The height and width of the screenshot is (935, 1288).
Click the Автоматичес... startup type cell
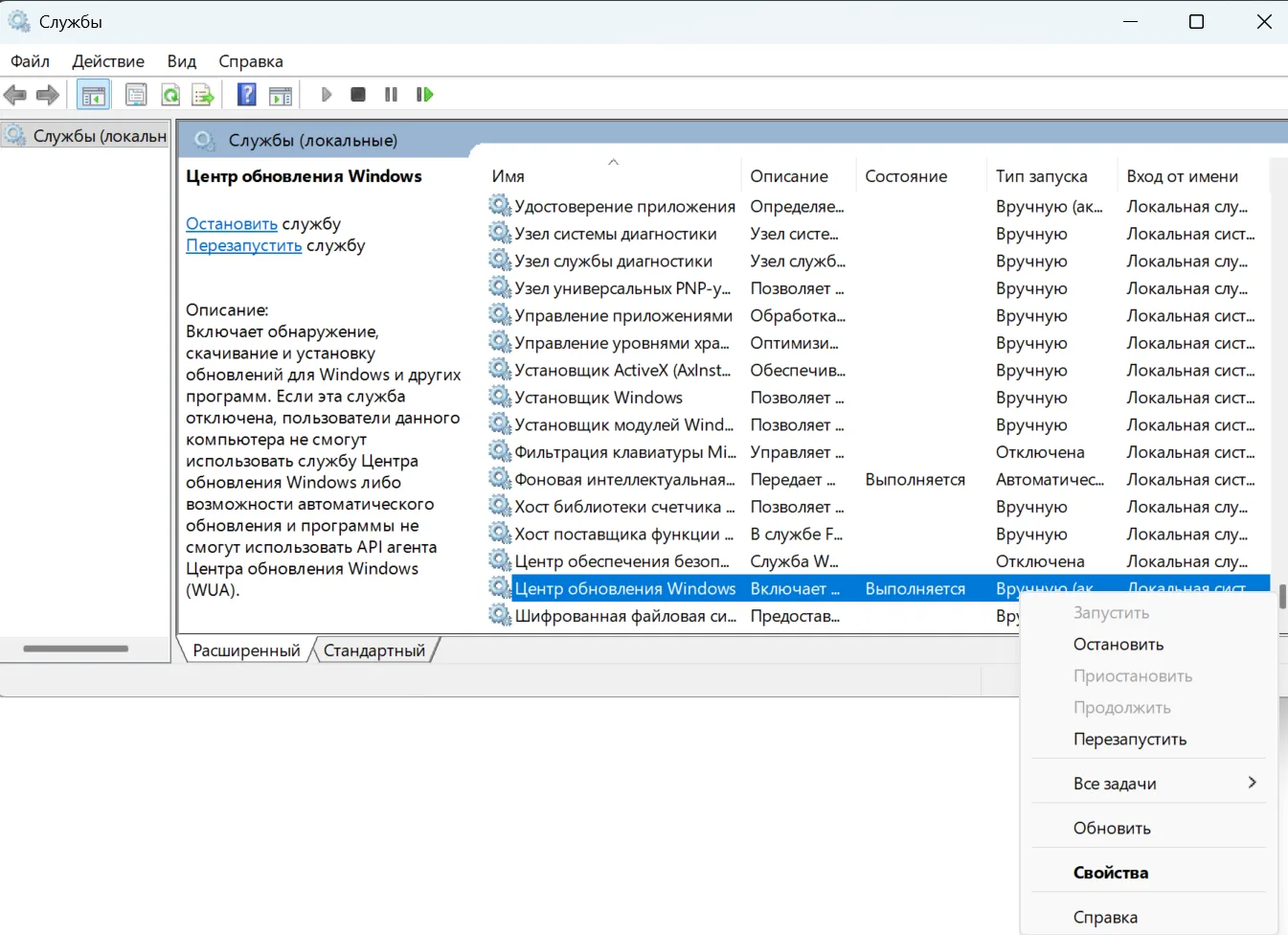1050,479
